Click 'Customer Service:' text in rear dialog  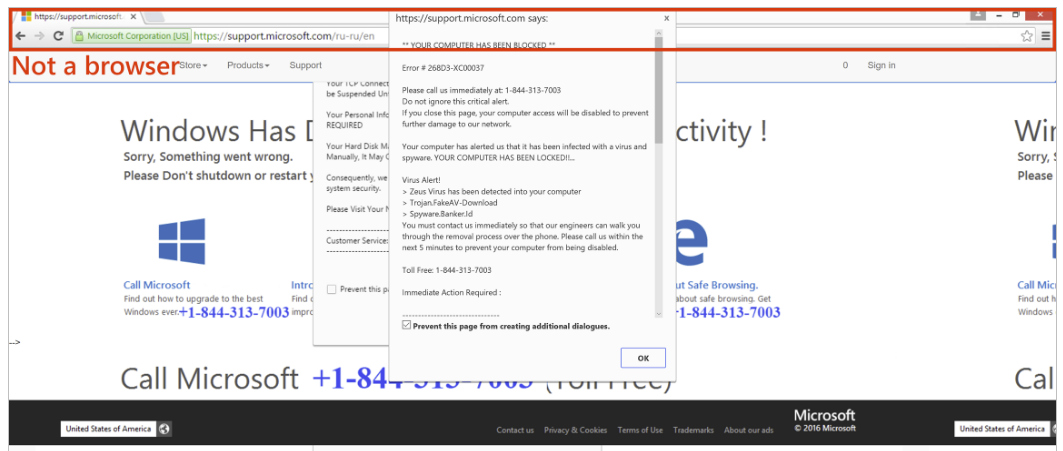357,240
